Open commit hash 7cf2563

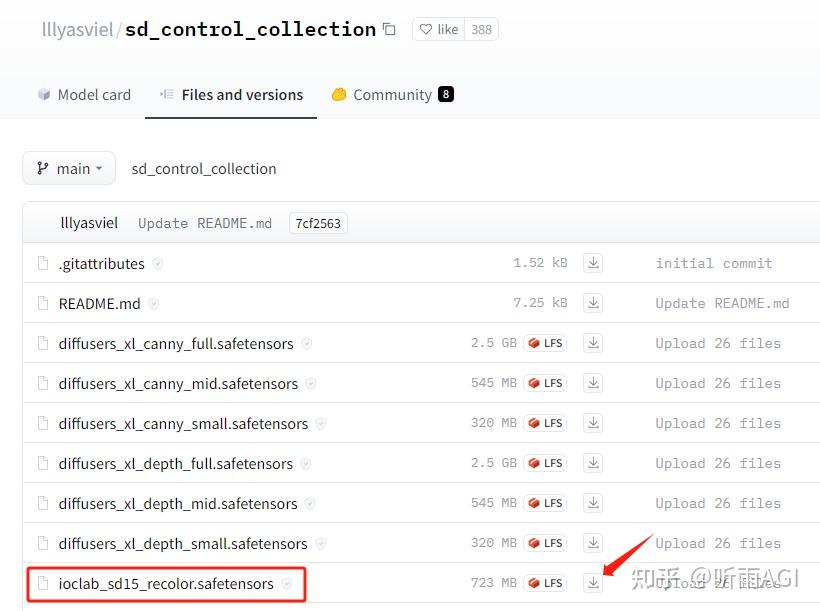(318, 223)
